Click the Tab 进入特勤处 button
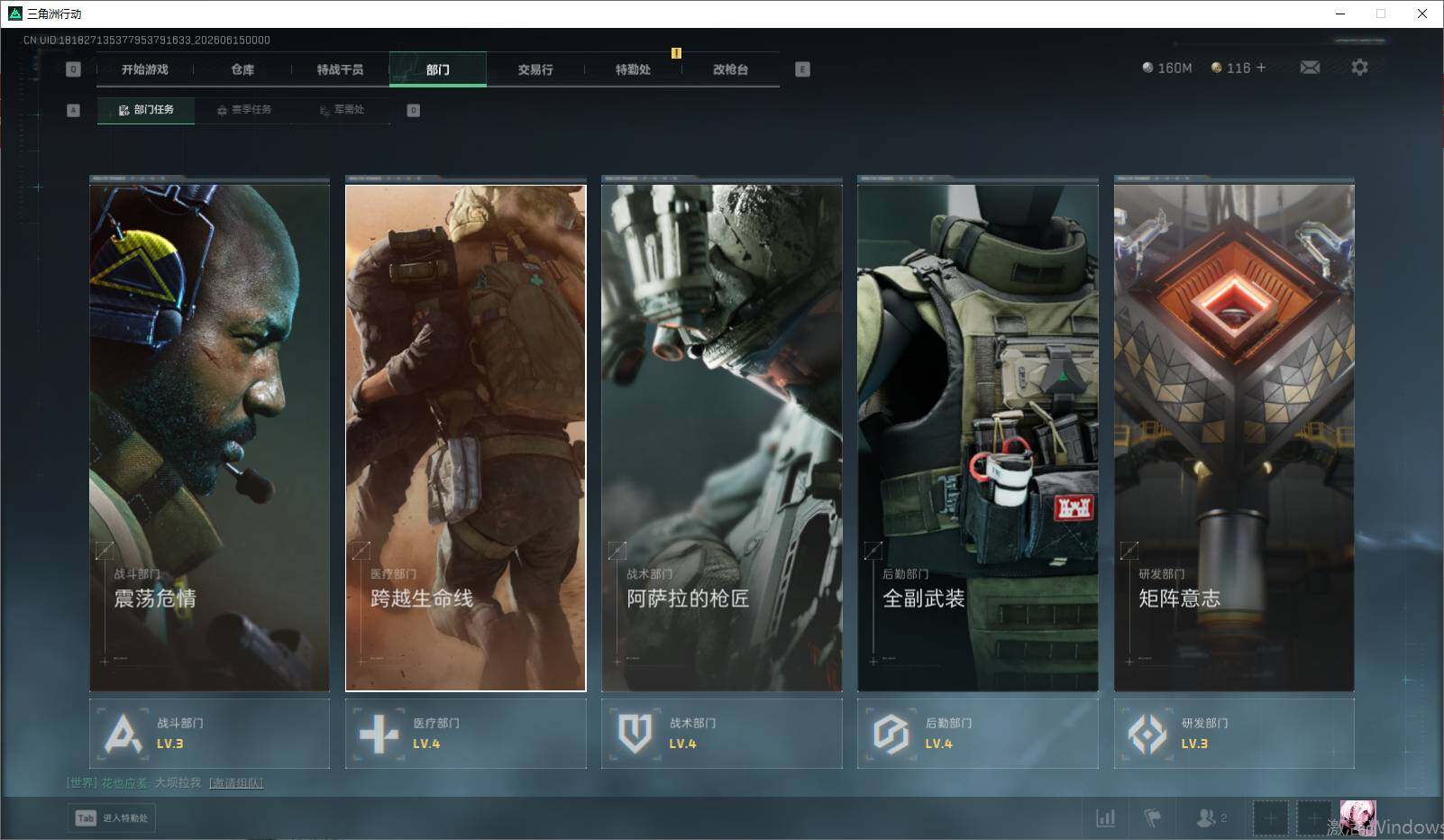Image resolution: width=1444 pixels, height=840 pixels. click(x=112, y=818)
